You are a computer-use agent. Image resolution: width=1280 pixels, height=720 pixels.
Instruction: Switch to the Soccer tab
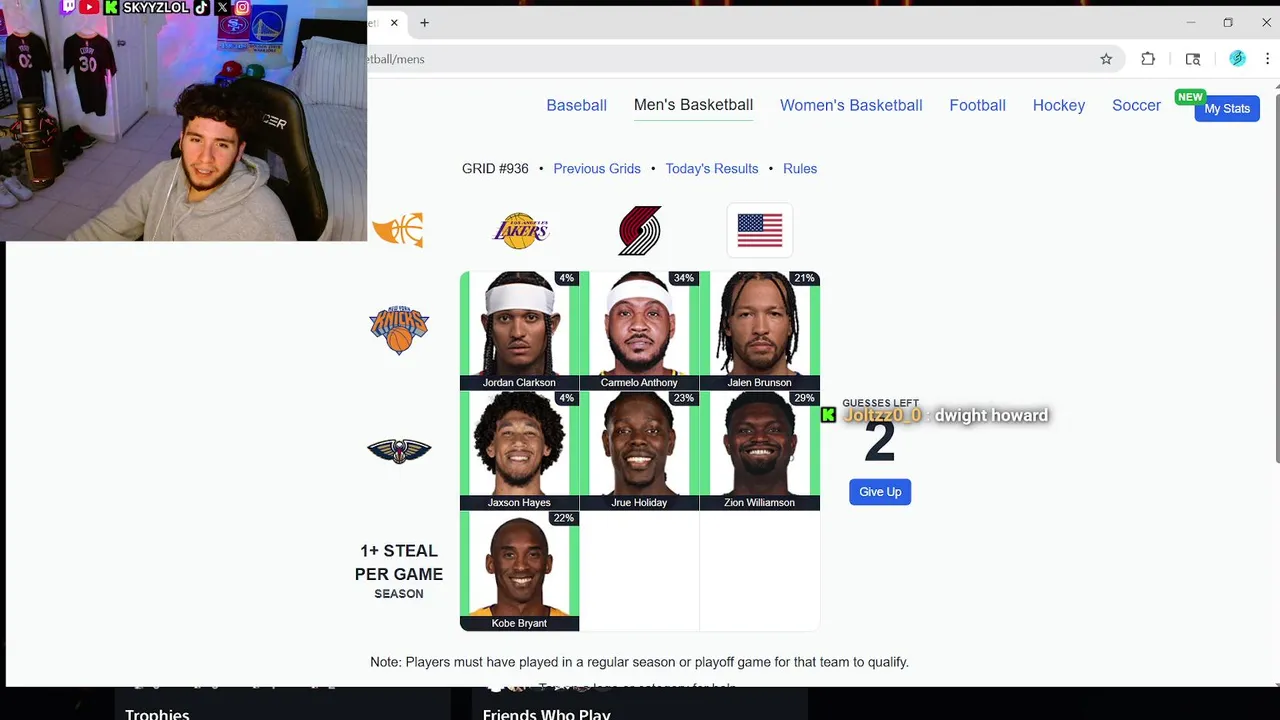coord(1136,105)
